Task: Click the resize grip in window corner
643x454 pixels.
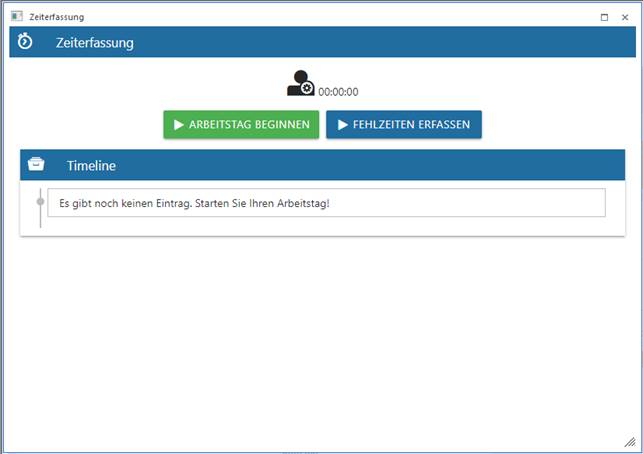Action: point(629,441)
